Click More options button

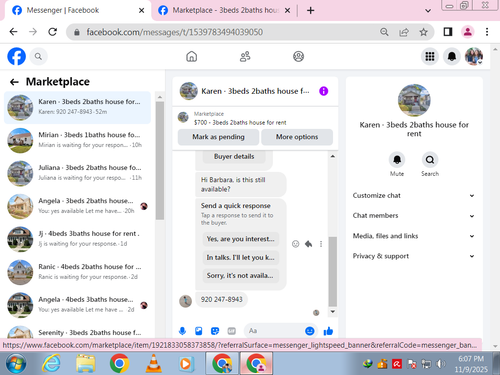coord(297,137)
